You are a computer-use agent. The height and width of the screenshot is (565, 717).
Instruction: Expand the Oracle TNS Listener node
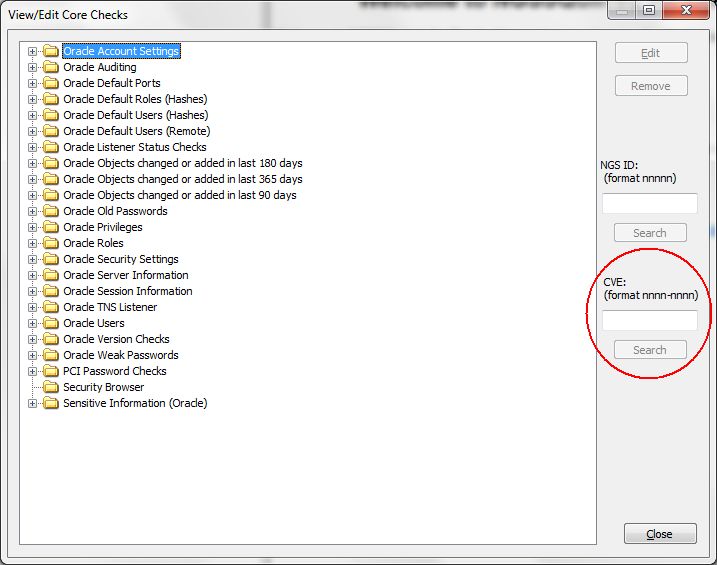coord(32,307)
